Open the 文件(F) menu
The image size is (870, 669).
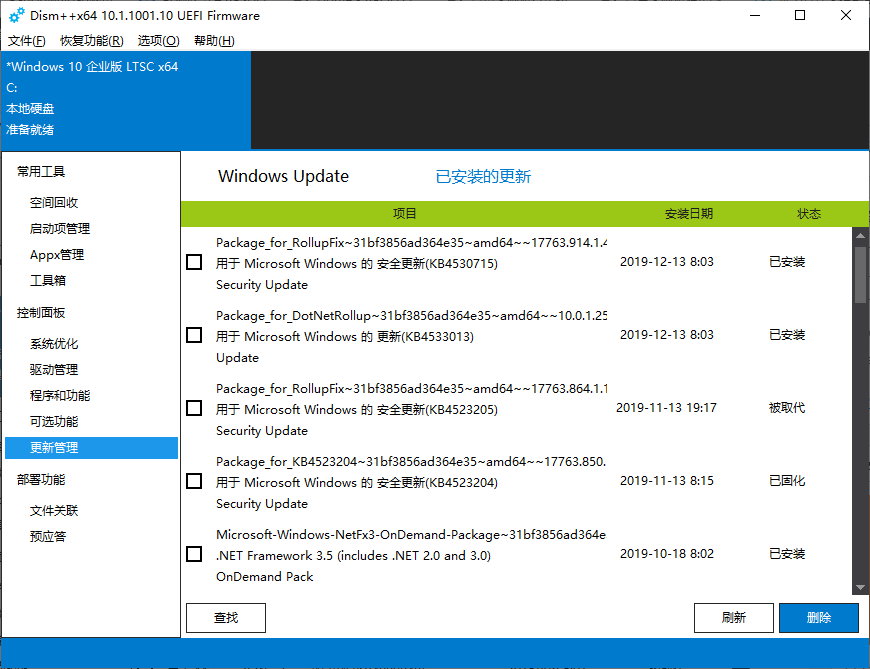click(x=27, y=40)
